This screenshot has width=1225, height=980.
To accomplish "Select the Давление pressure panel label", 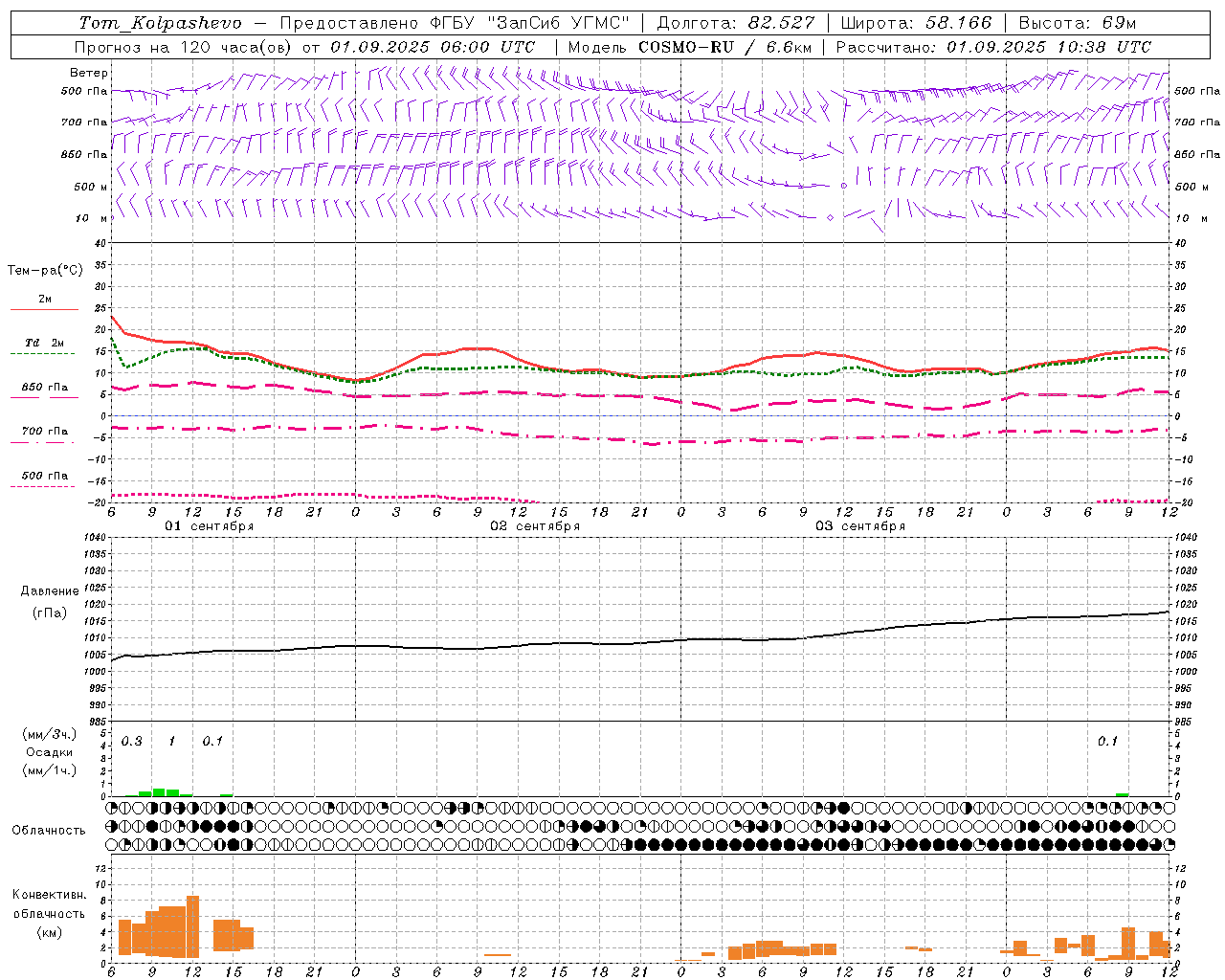I will [x=50, y=591].
